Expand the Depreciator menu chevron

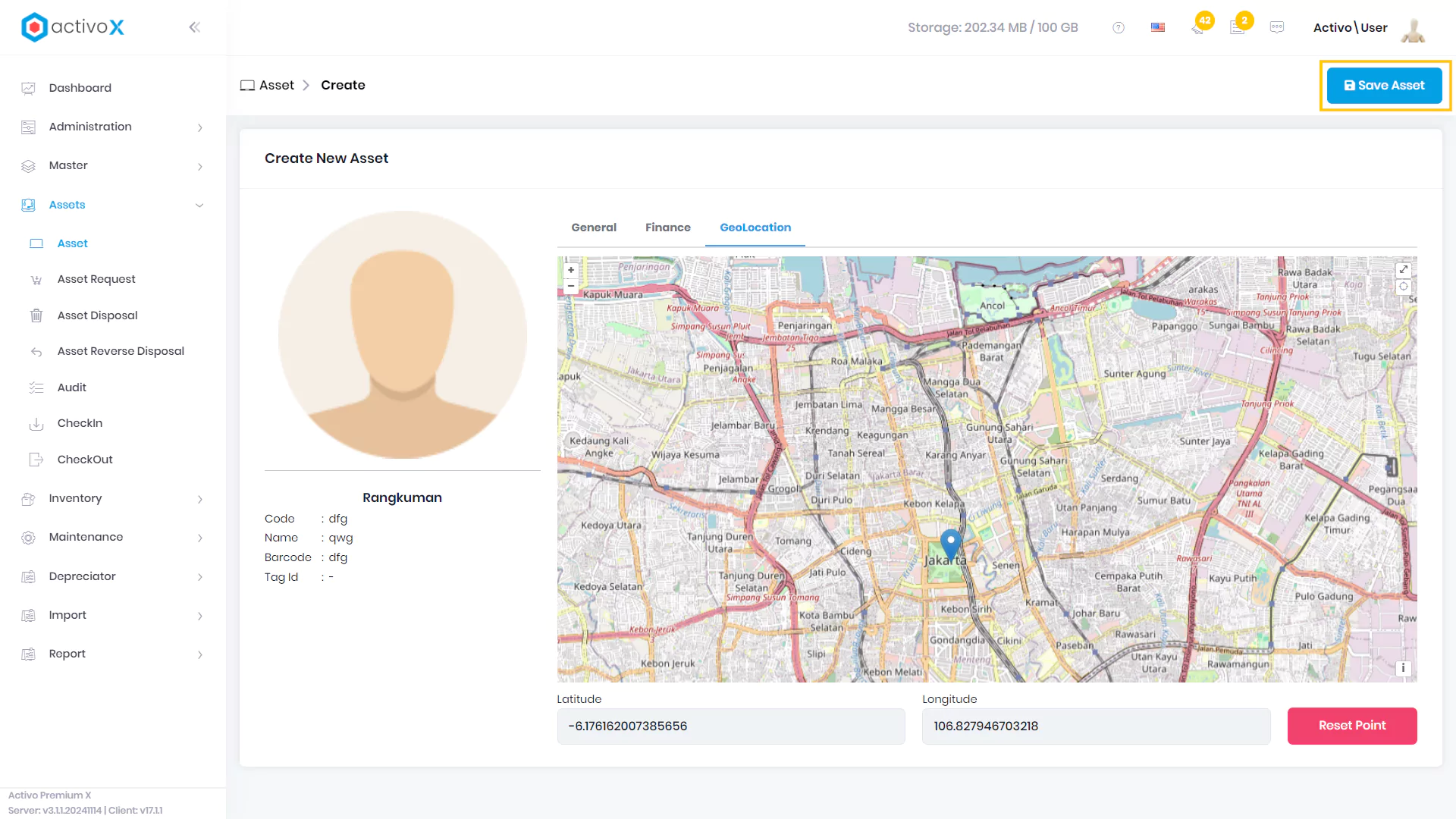click(199, 577)
